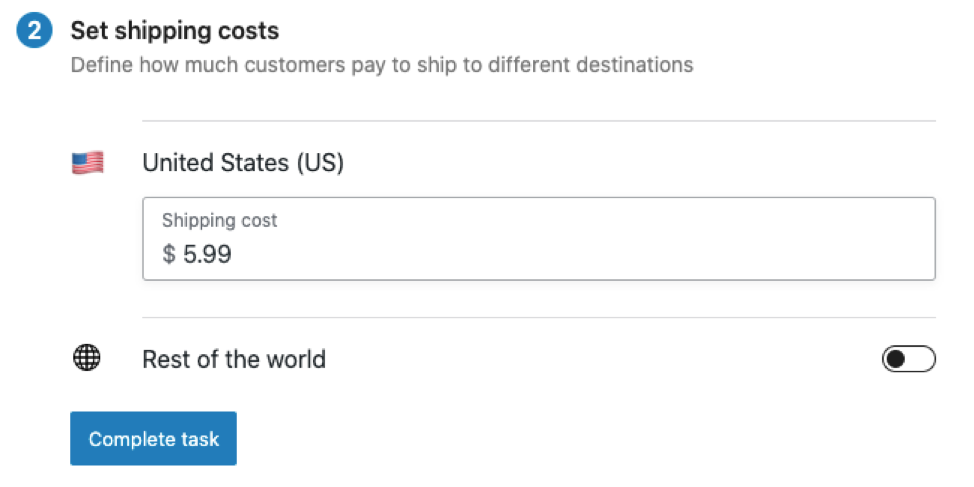974x487 pixels.
Task: Click the word "costs" in the heading
Action: coord(250,31)
